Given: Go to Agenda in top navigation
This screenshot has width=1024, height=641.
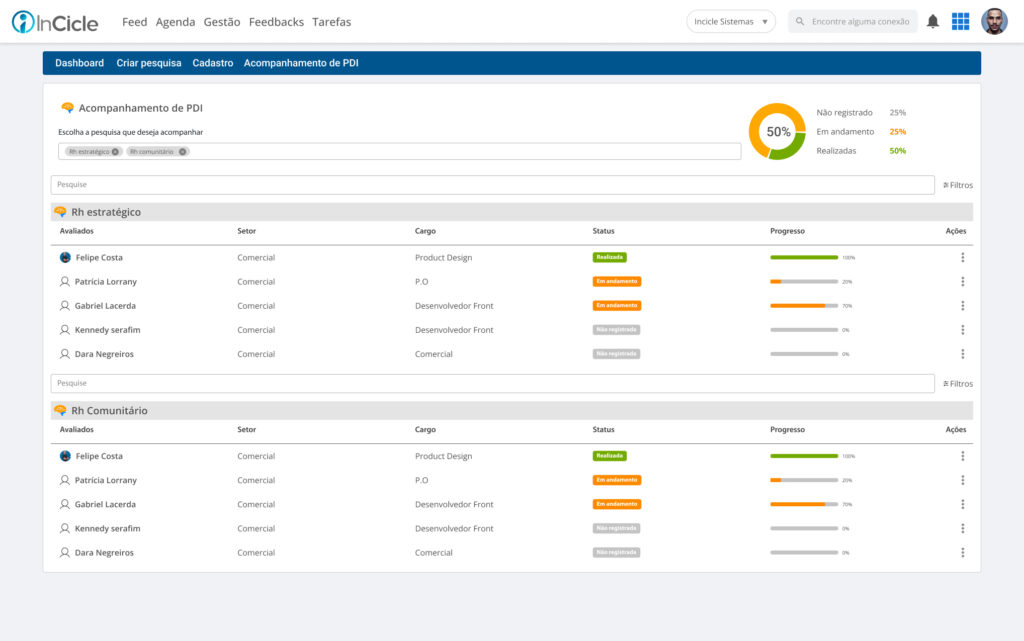Looking at the screenshot, I should (175, 22).
